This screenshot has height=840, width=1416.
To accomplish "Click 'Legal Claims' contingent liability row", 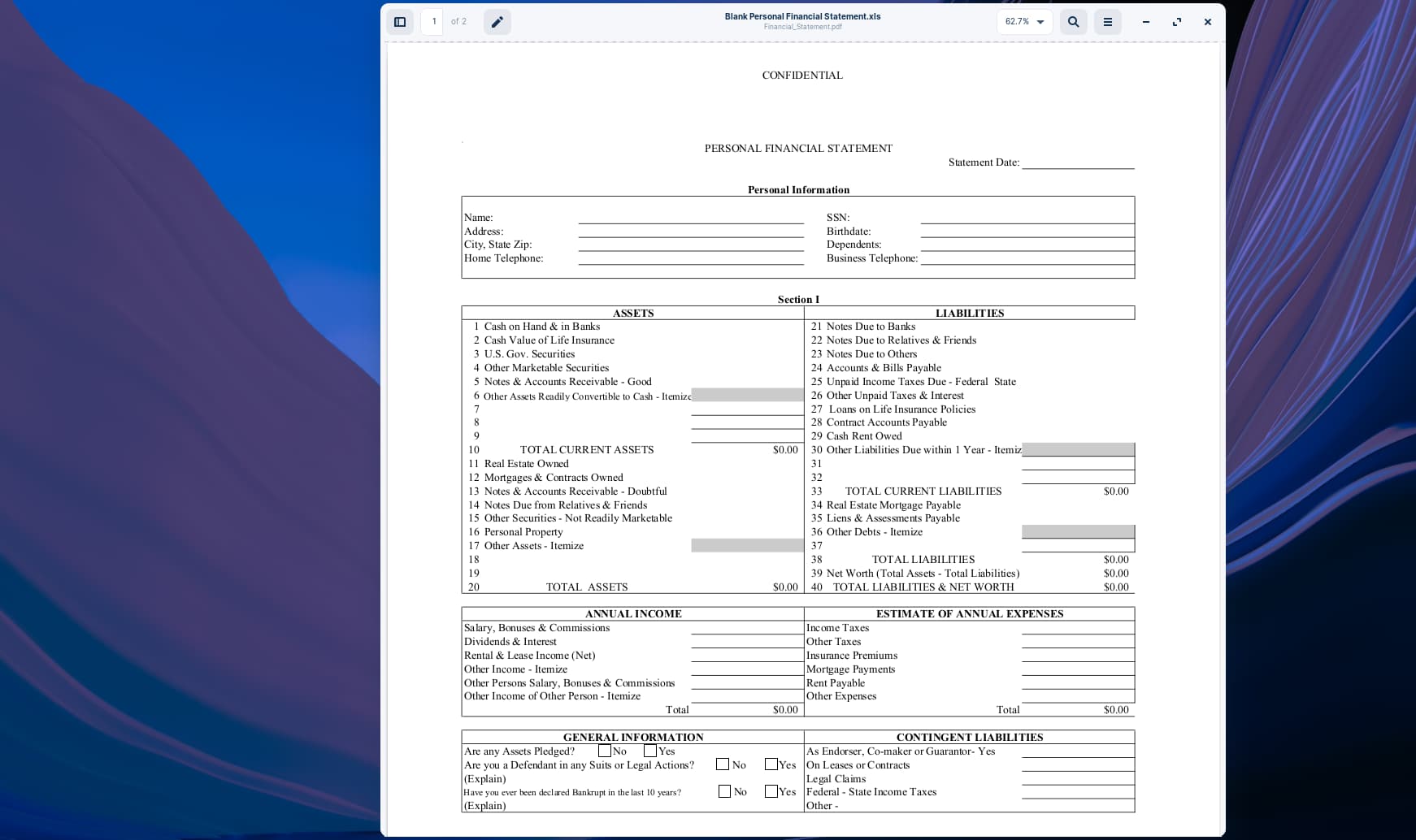I will coord(836,779).
